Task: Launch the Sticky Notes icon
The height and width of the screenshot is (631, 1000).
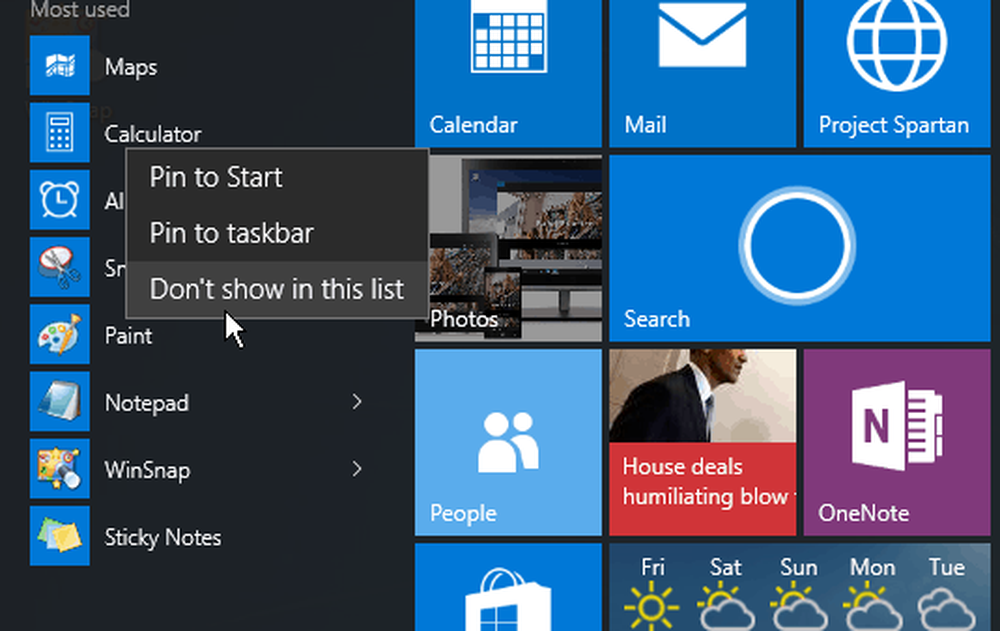Action: click(x=59, y=536)
